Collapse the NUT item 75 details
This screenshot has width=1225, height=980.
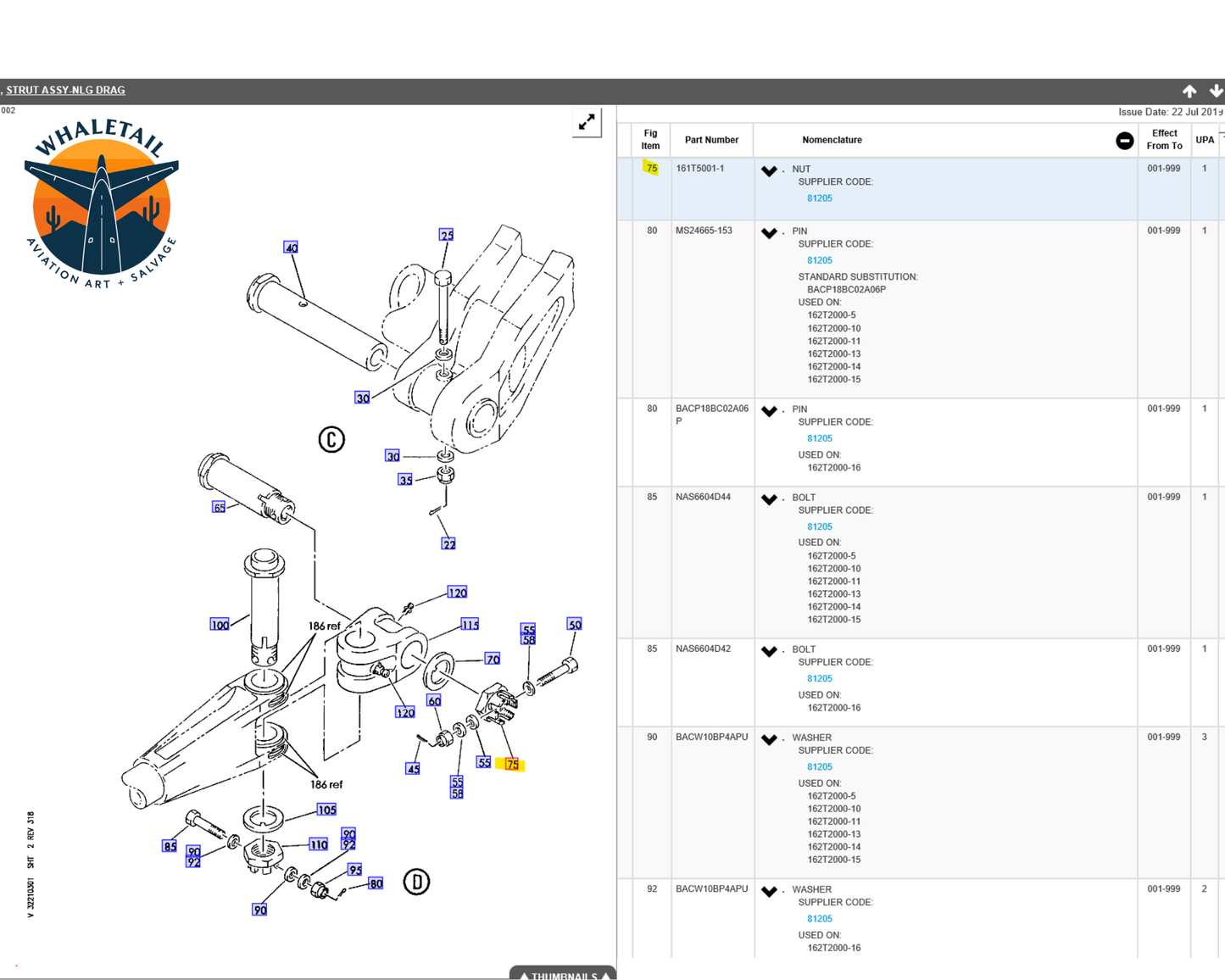click(769, 171)
